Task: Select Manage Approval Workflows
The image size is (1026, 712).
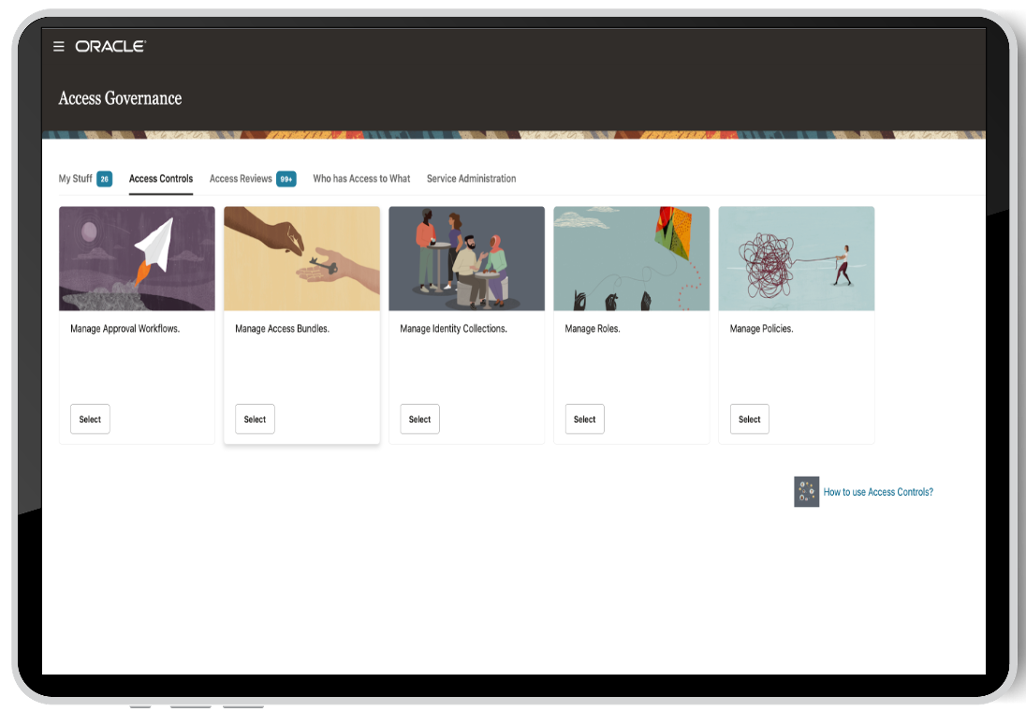Action: (x=89, y=419)
